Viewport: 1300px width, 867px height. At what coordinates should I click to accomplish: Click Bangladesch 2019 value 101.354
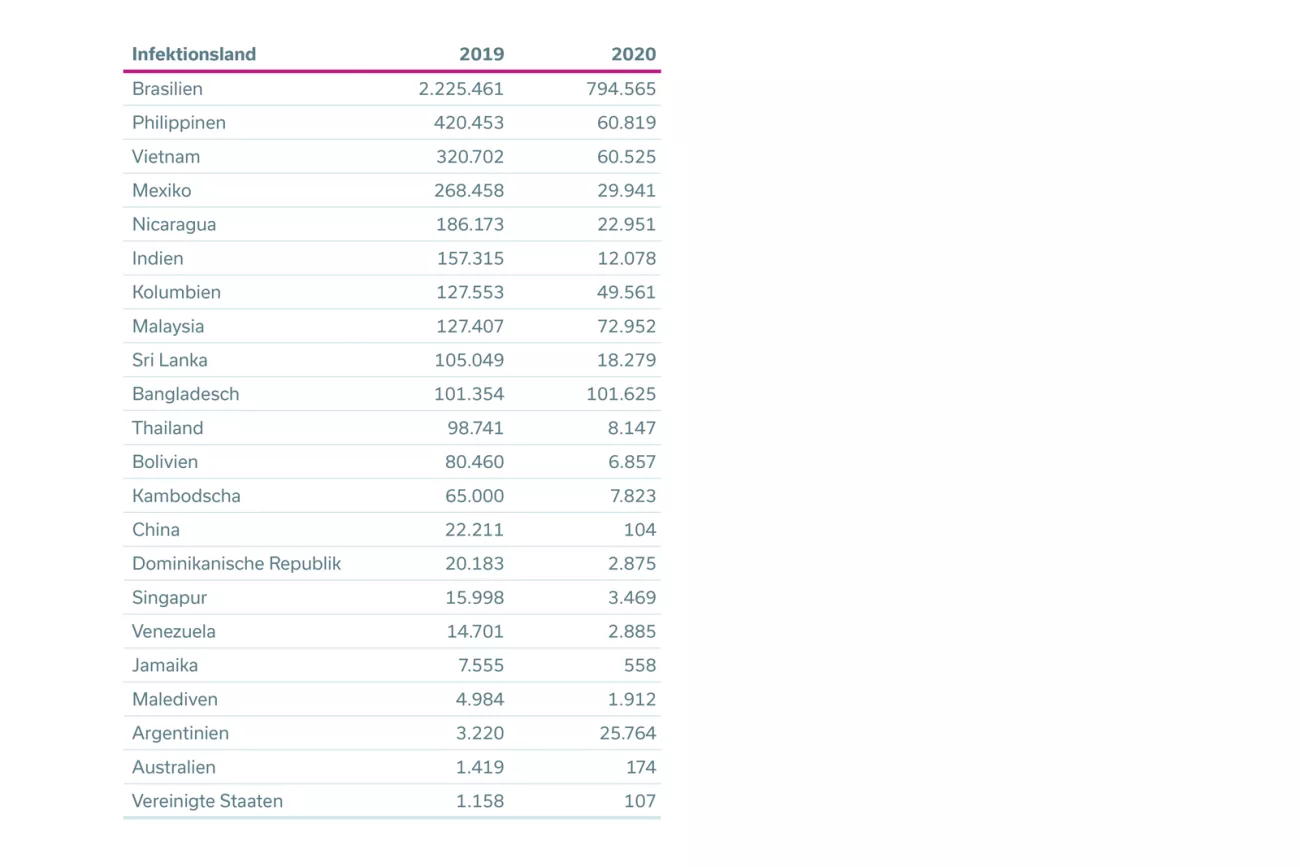point(470,394)
